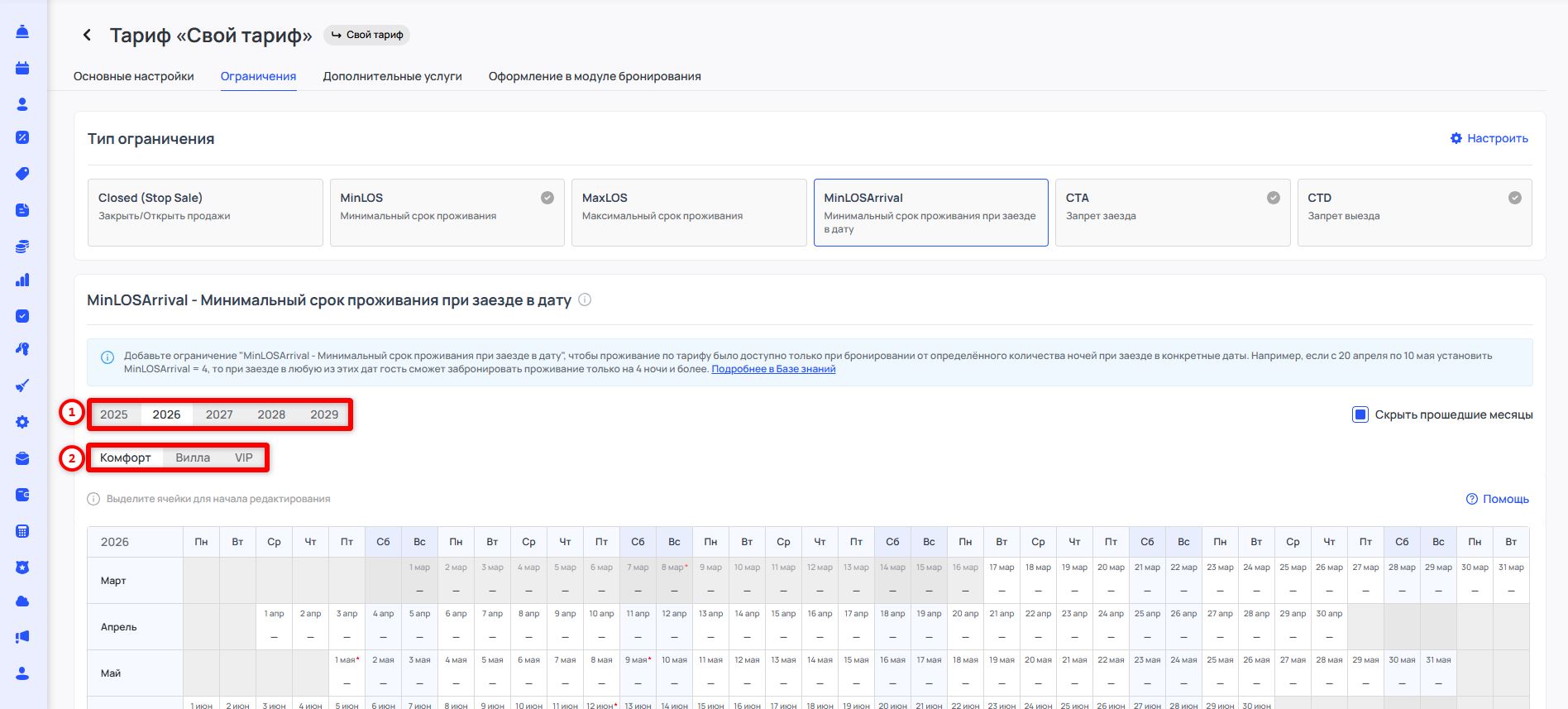Screen dimensions: 1568x709
Task: Click the reception bell icon in sidebar
Action: [x=22, y=32]
